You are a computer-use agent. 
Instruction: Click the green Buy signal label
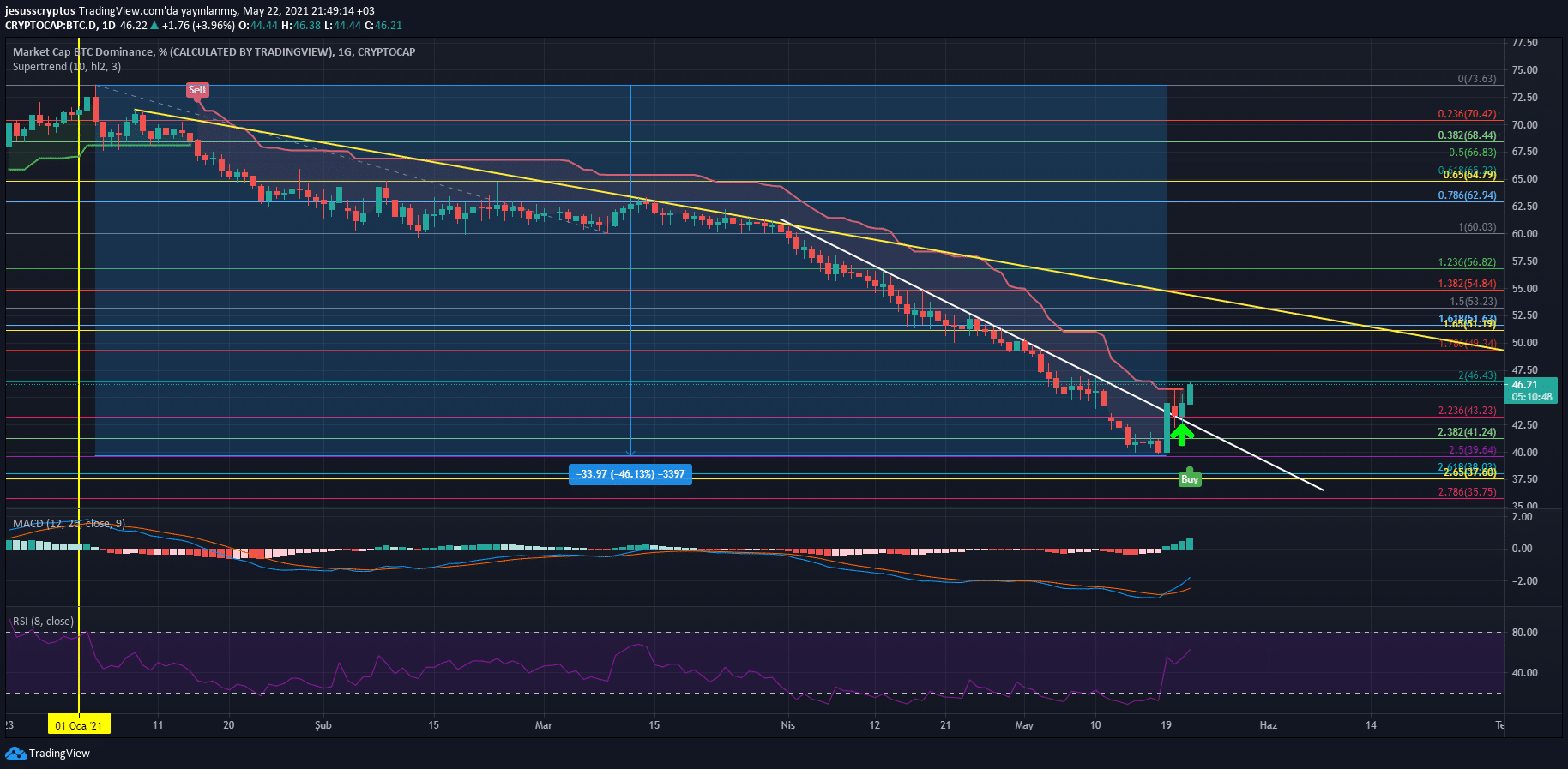[x=1189, y=479]
